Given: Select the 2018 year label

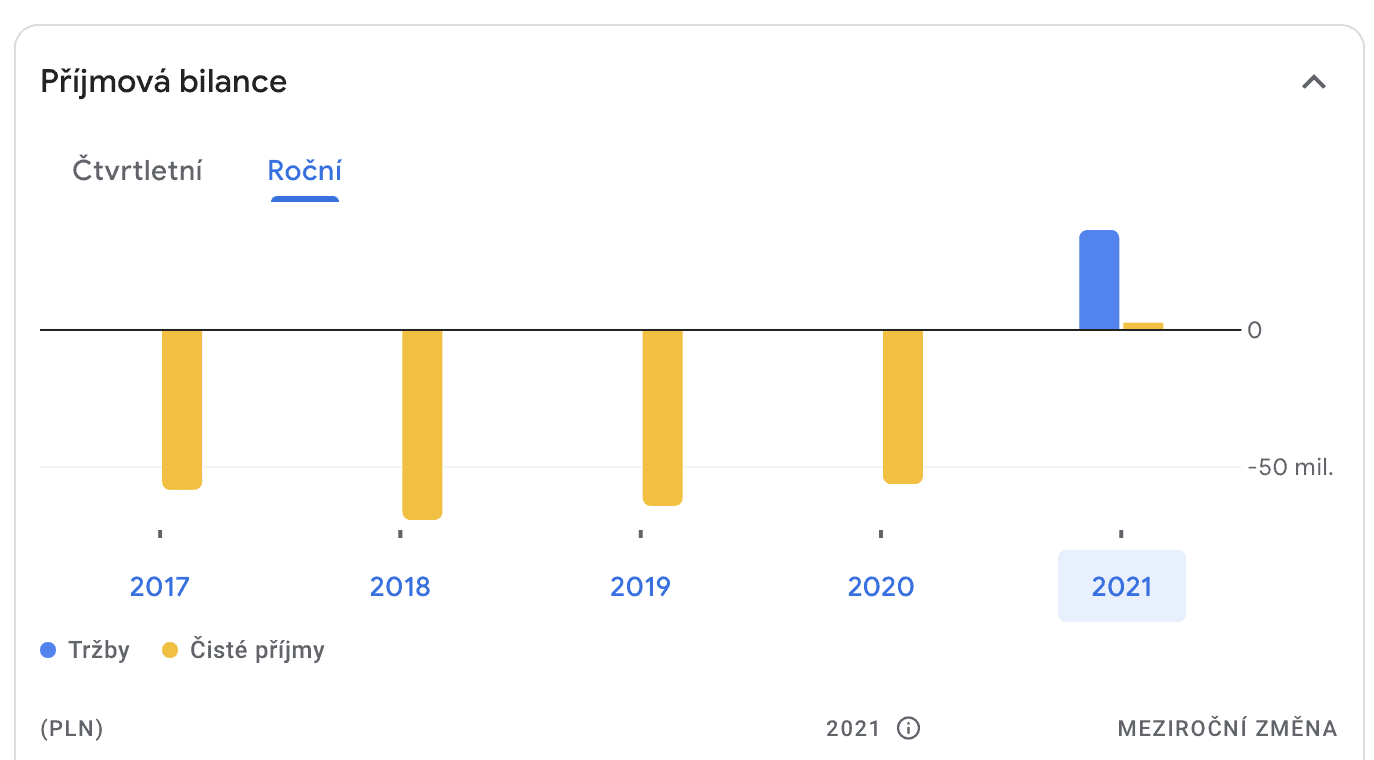Looking at the screenshot, I should [x=400, y=586].
